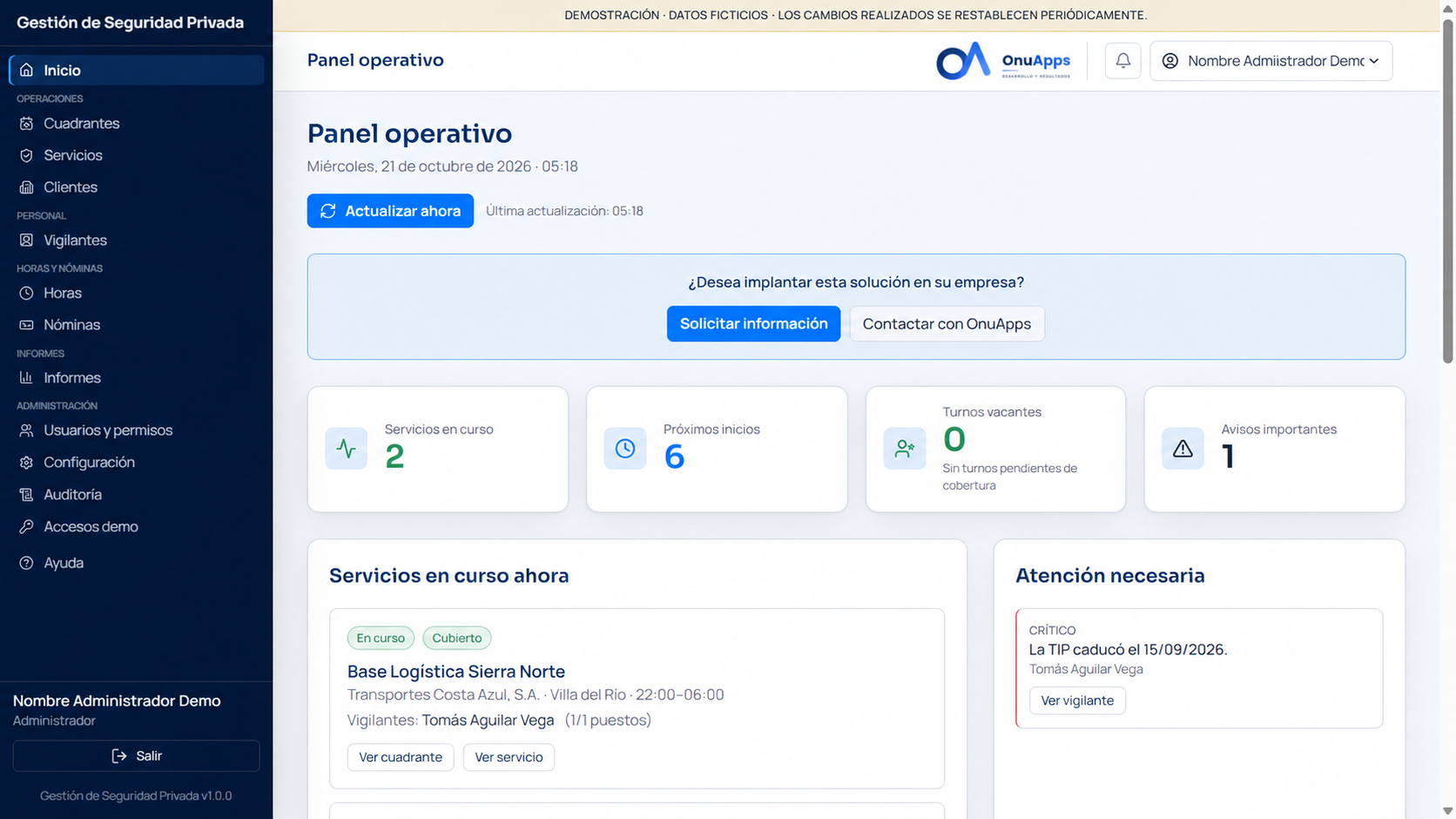Click the home icon beside Inicio
The image size is (1456, 819).
click(x=27, y=70)
